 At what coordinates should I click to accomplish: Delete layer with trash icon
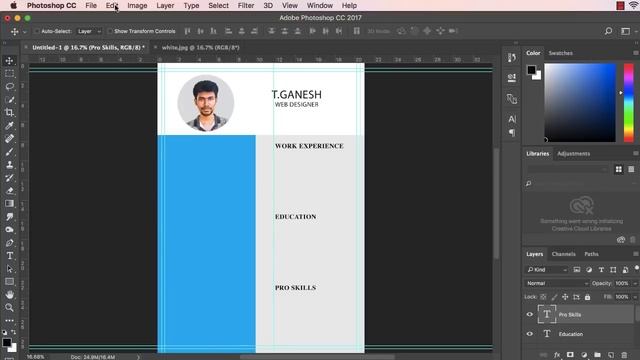point(624,355)
